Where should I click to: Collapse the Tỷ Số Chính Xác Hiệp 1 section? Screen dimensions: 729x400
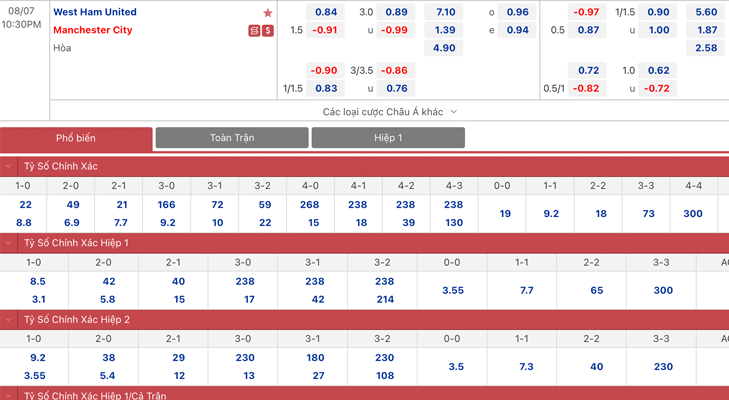pyautogui.click(x=8, y=243)
